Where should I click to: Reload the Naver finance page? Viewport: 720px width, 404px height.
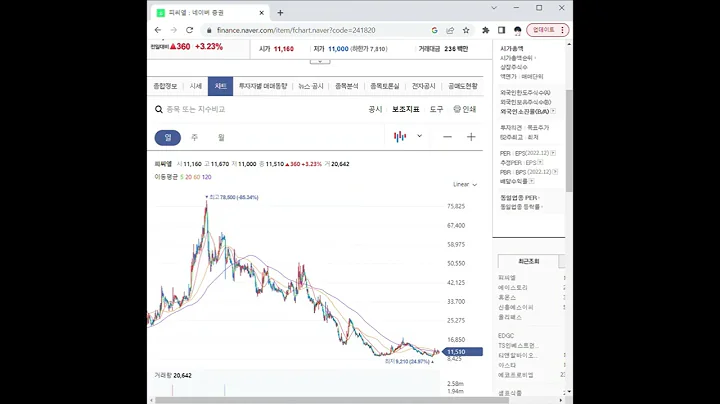189,30
